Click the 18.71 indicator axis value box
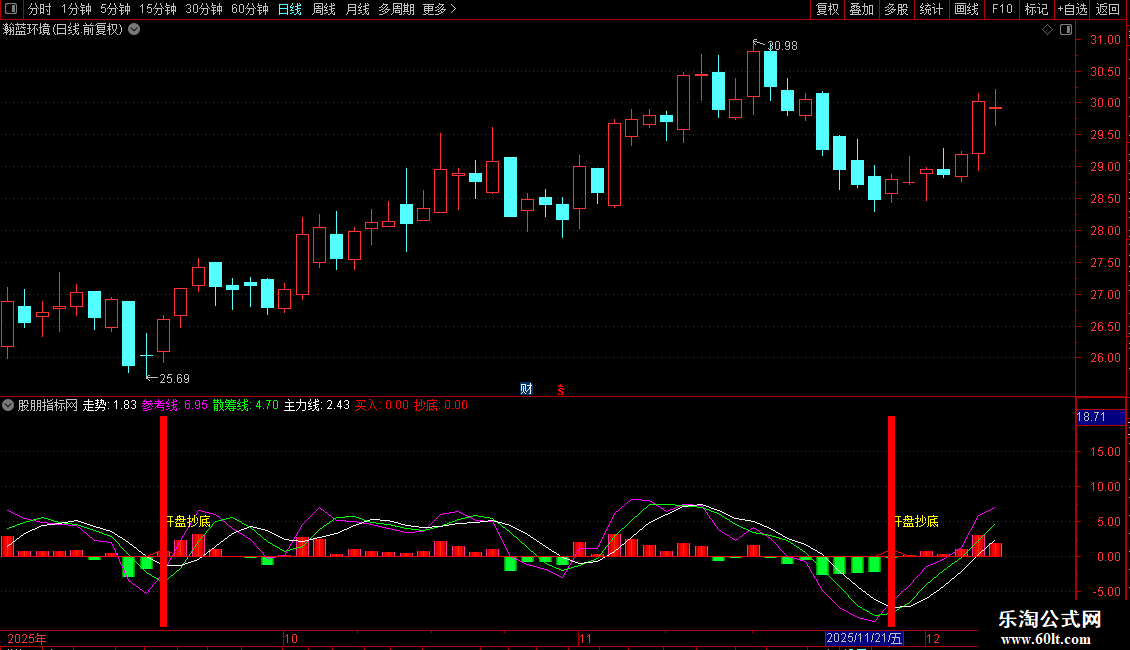The height and width of the screenshot is (650, 1130). pos(1100,417)
